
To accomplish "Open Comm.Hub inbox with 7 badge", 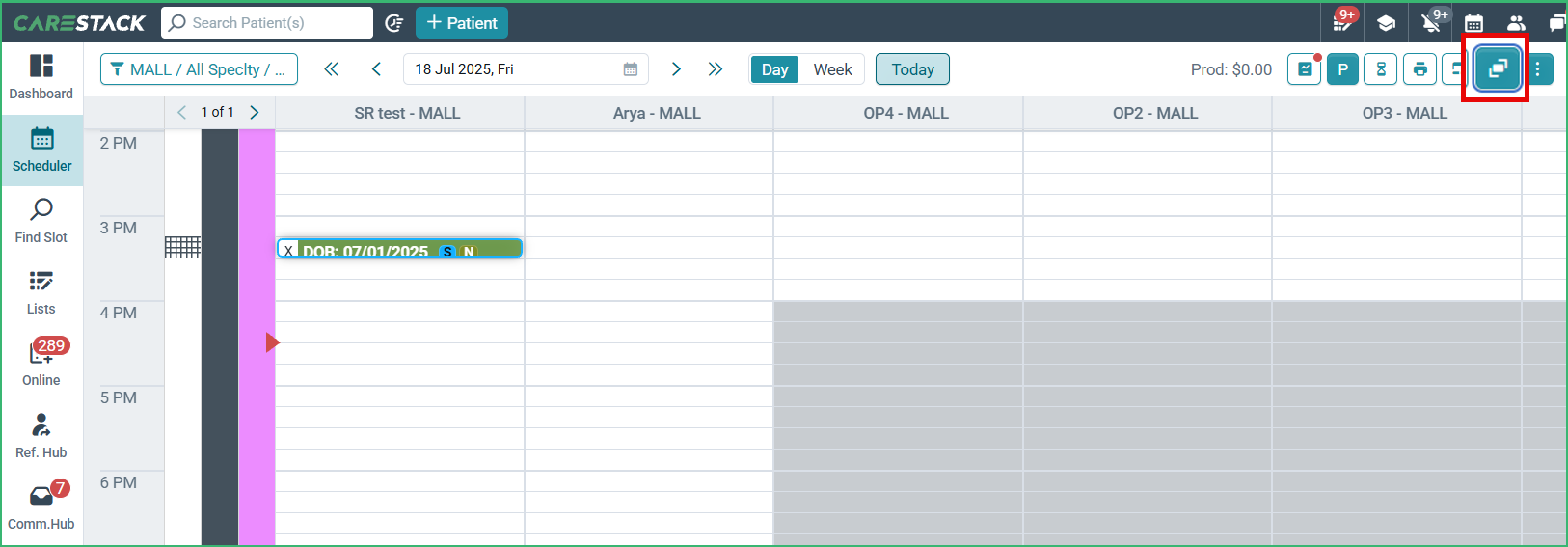I will pyautogui.click(x=41, y=506).
